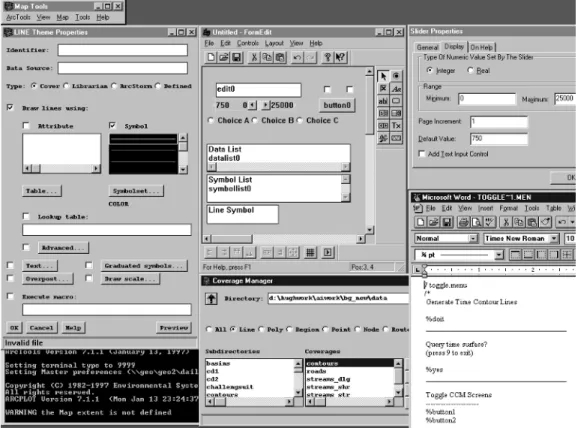The height and width of the screenshot is (428, 578).
Task: Select the Cover type radio button
Action: (x=34, y=86)
